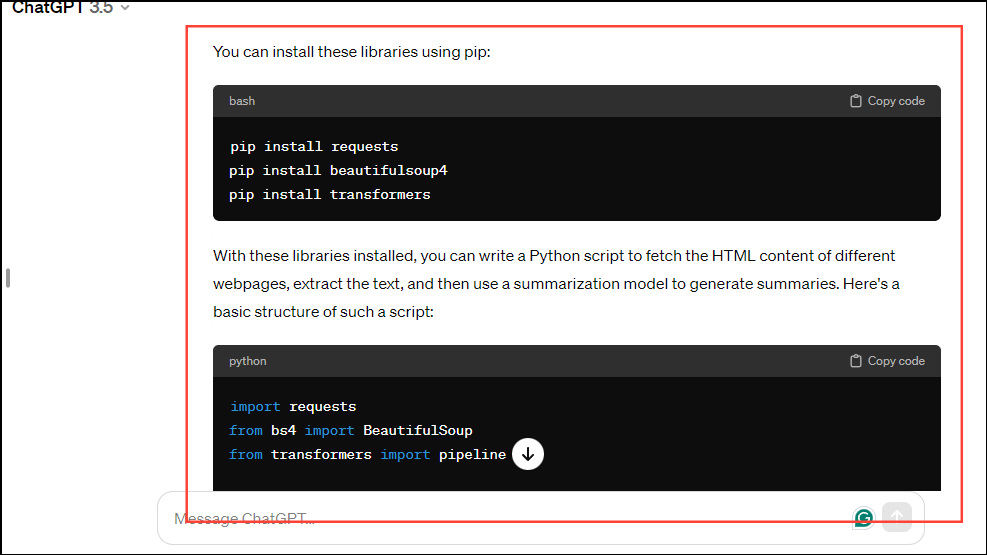Click 'from bs4 import BeautifulSoup' line
The width and height of the screenshot is (987, 555).
(351, 430)
